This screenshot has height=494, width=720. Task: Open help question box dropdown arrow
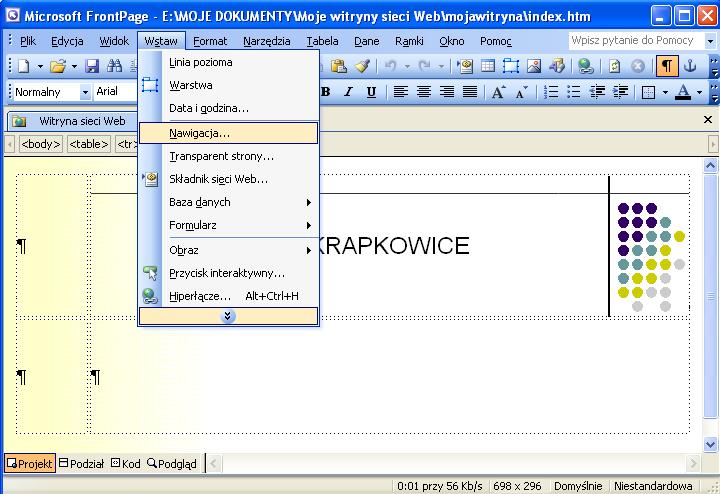tap(710, 41)
